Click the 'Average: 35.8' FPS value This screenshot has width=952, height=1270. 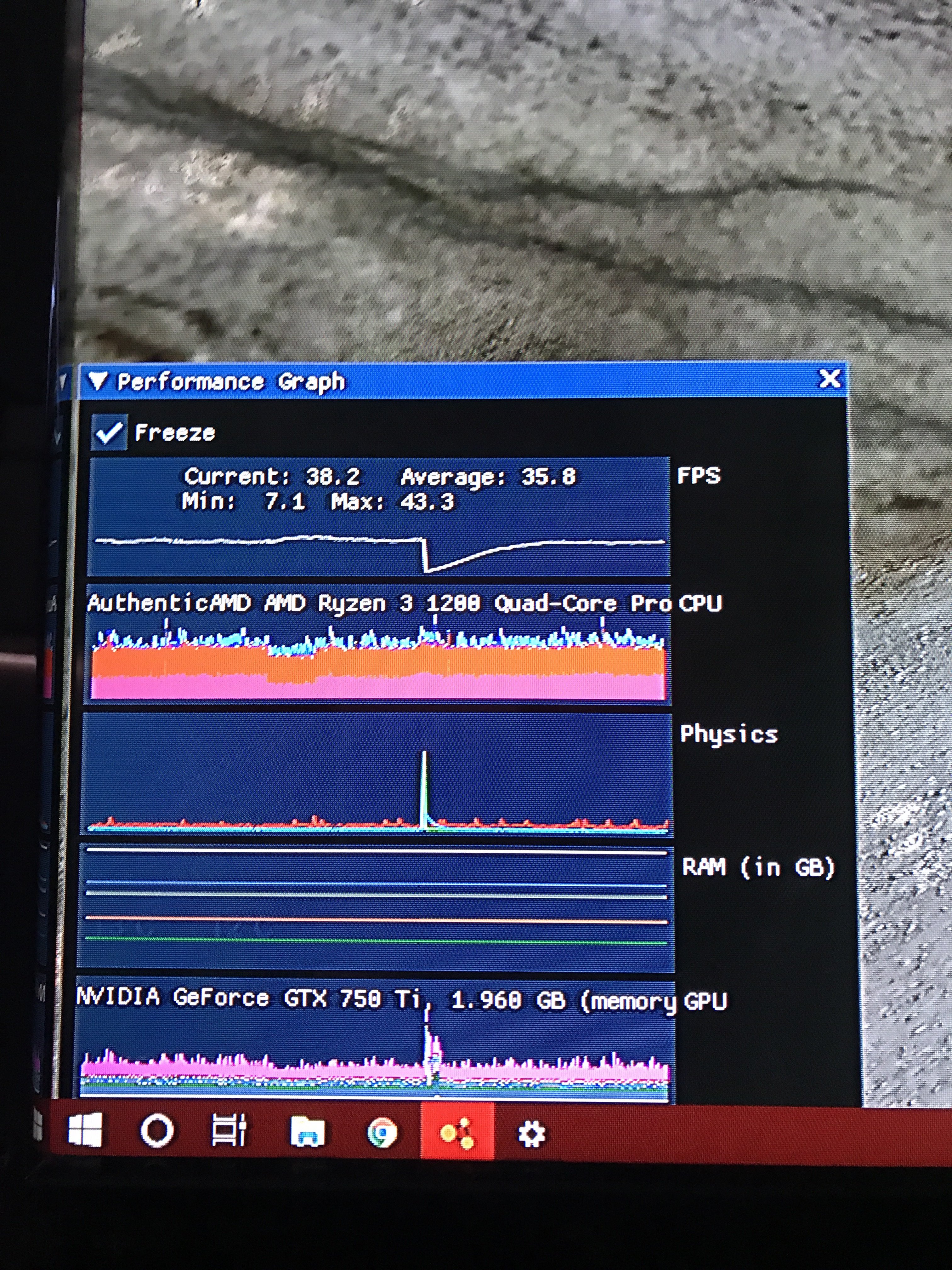[x=488, y=477]
